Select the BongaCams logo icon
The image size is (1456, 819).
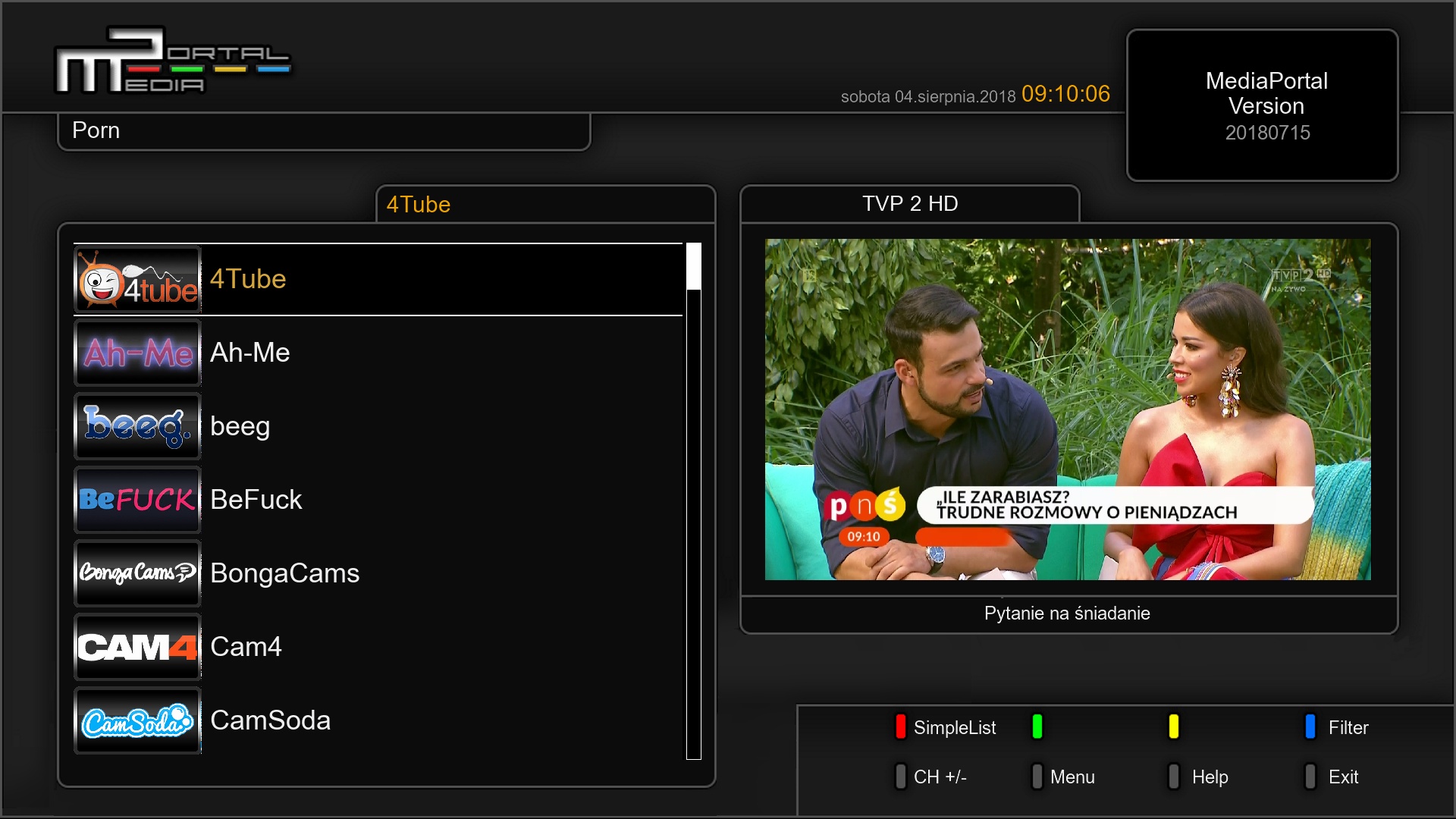pos(138,574)
